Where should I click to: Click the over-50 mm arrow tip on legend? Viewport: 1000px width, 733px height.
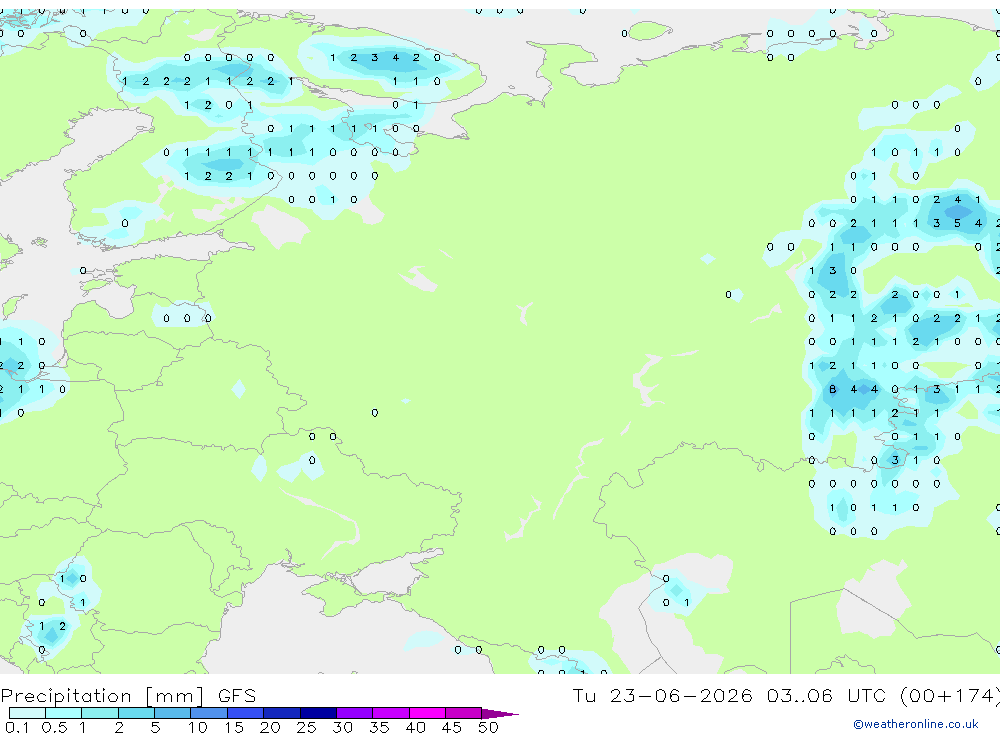point(500,714)
